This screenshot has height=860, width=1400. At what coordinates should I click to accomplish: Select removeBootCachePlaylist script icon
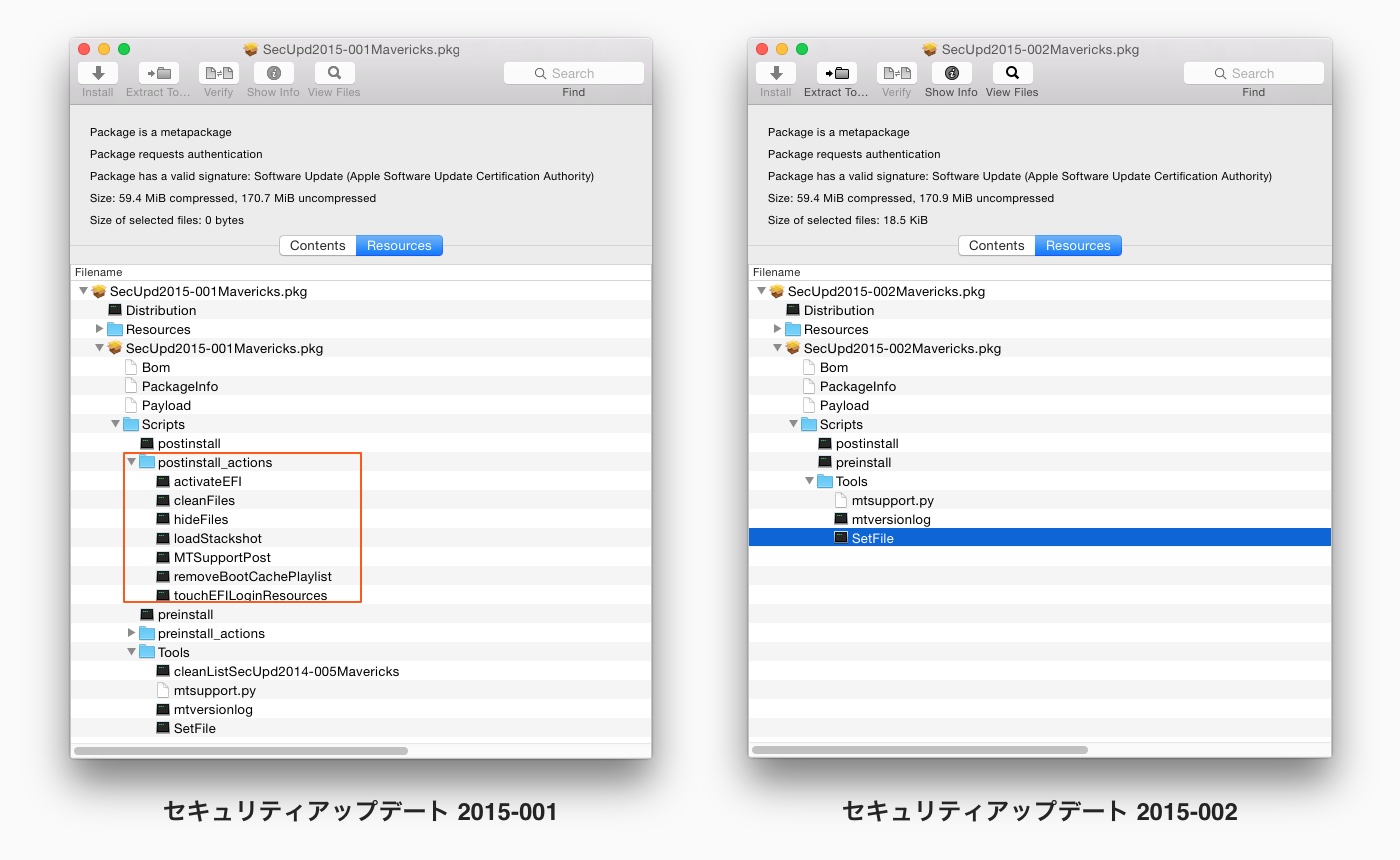pos(163,576)
